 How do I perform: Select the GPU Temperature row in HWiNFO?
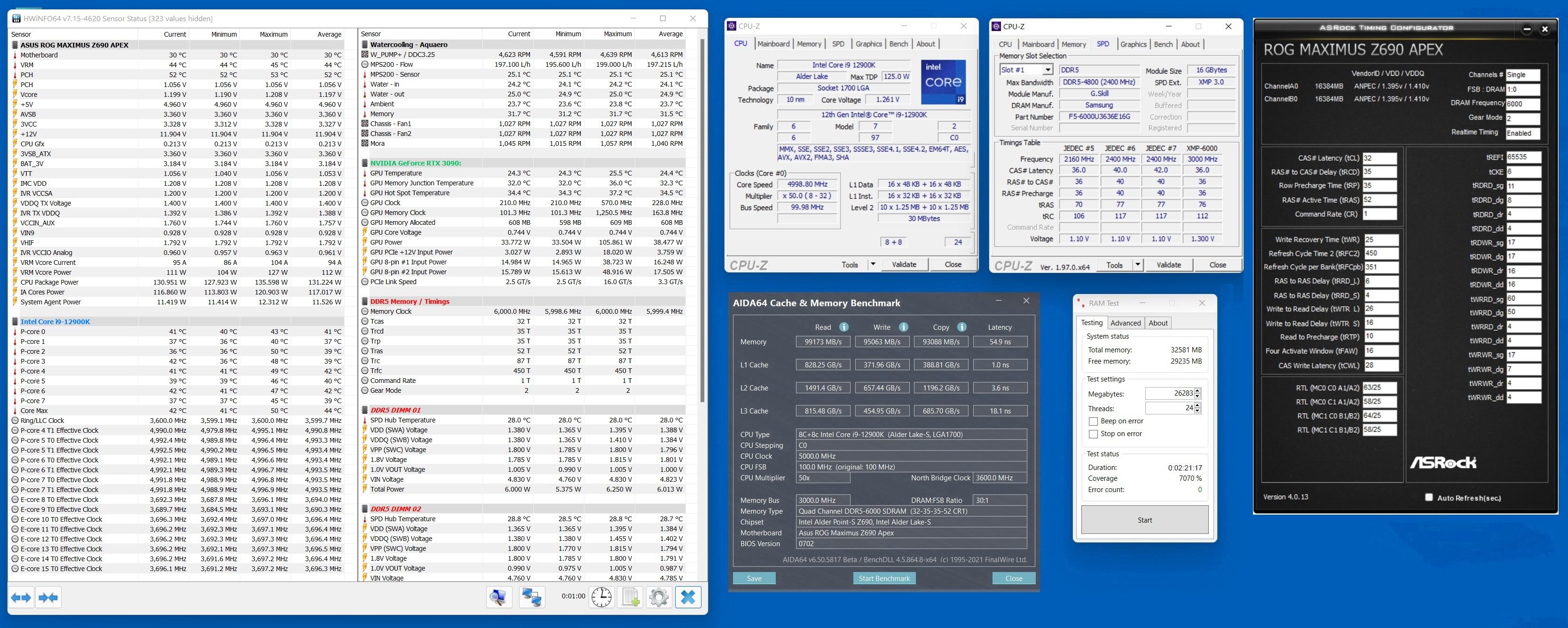pyautogui.click(x=522, y=173)
